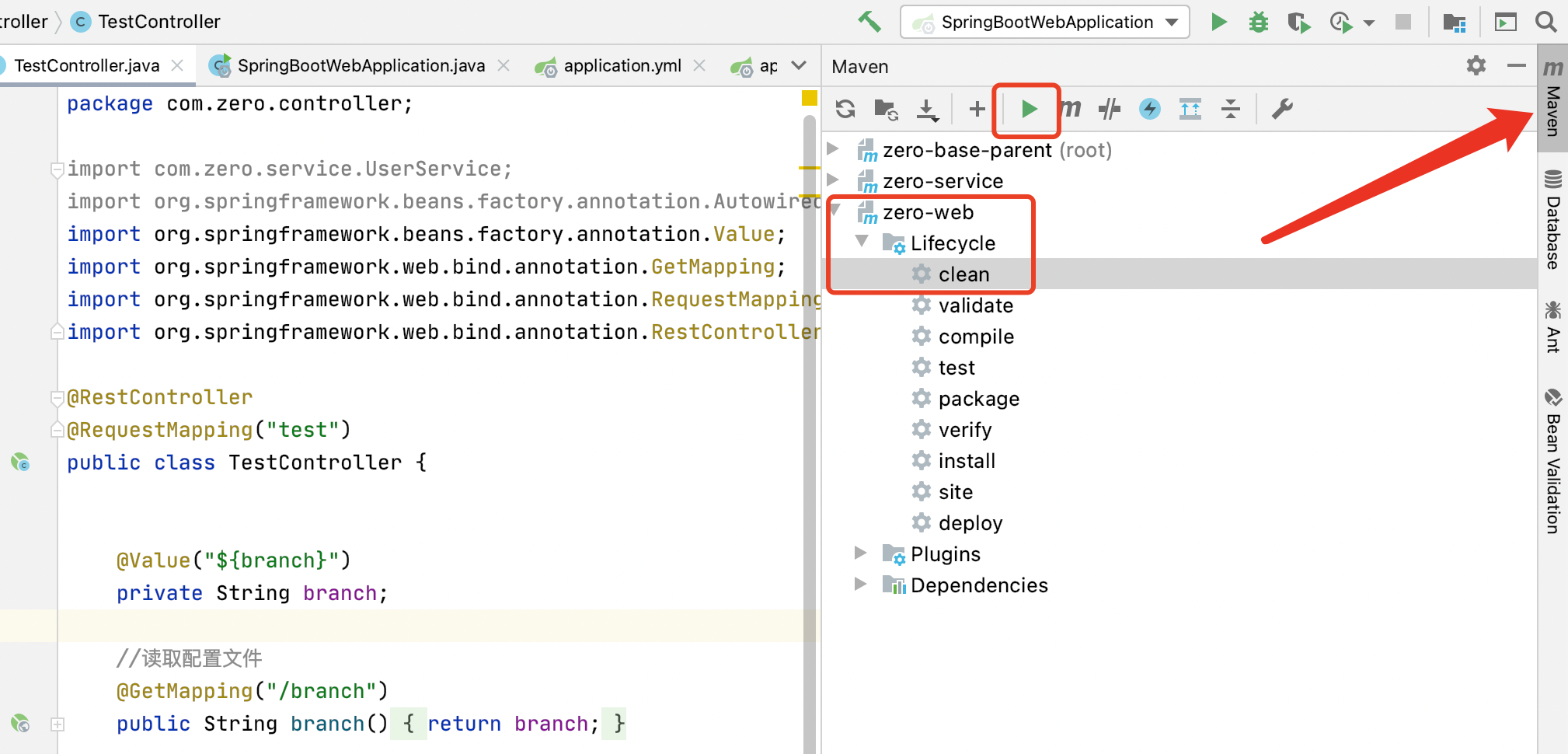Screen dimensions: 1568x754
Task: Open run configuration dropdown SpringBootWebApplication
Action: [x=1045, y=22]
